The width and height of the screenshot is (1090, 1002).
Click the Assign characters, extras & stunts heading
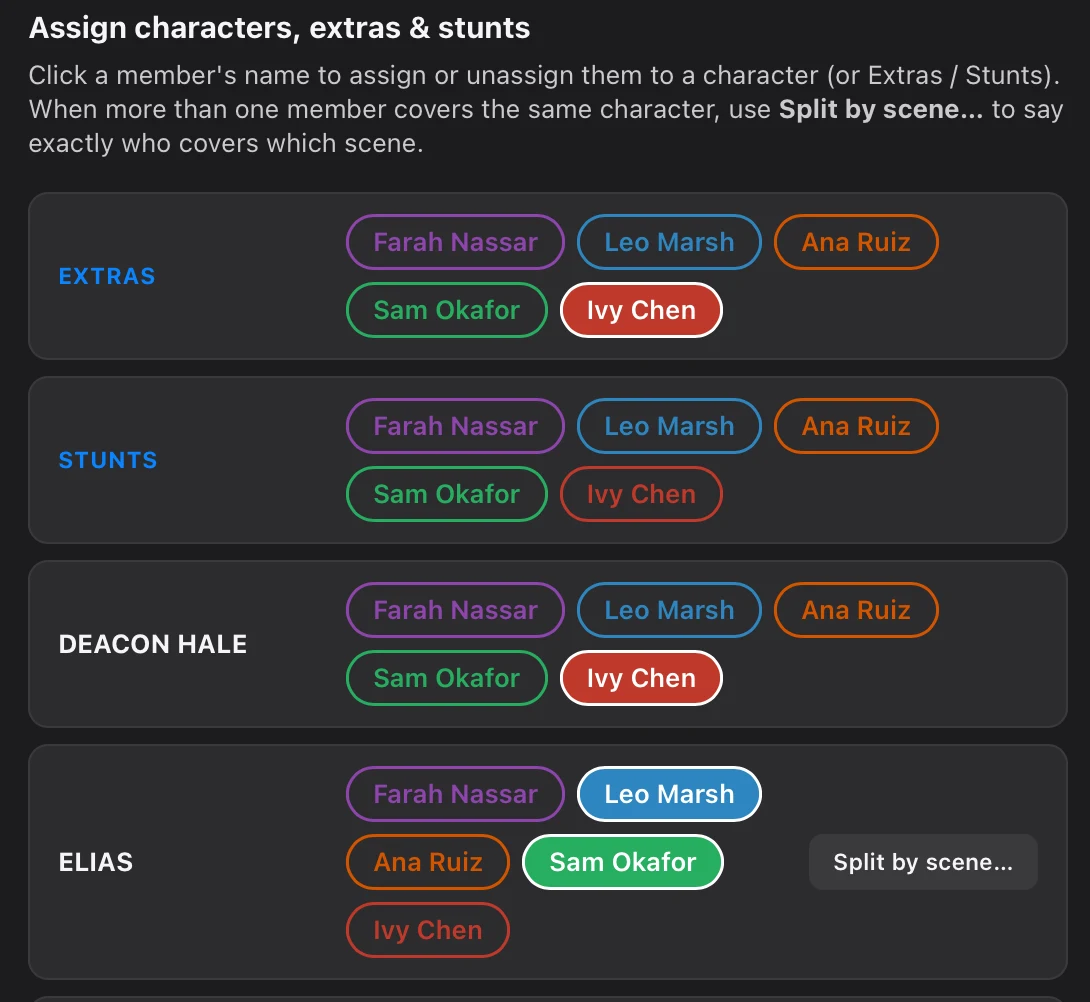click(x=279, y=29)
